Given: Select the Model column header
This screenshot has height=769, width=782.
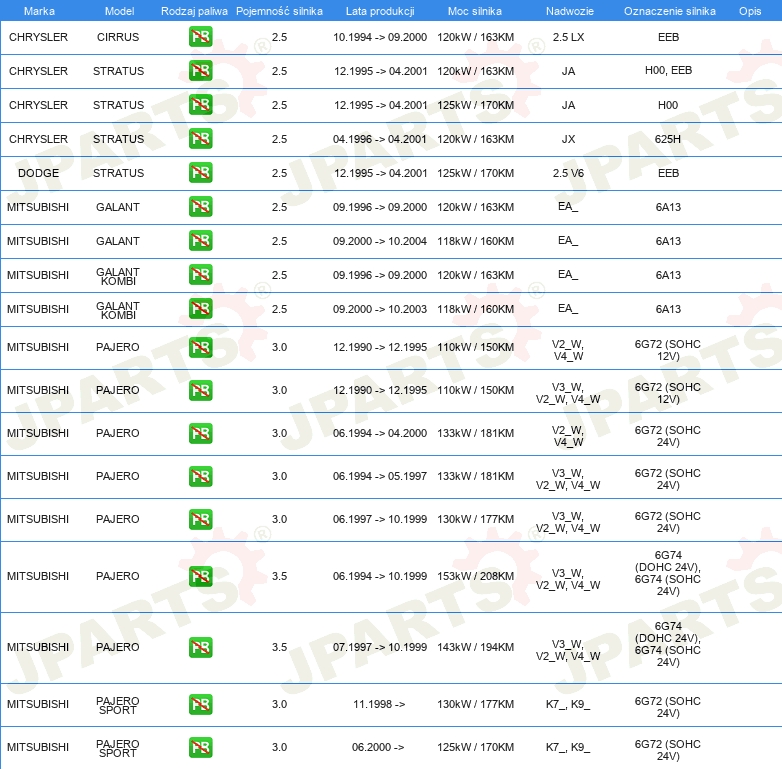Looking at the screenshot, I should (x=119, y=11).
